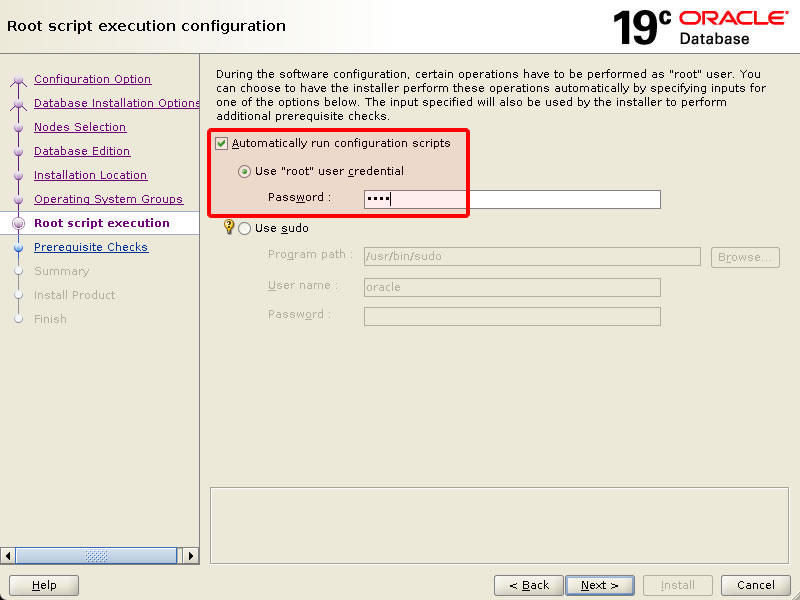Click the Summary step label
Viewport: 800px width, 600px height.
coord(62,271)
